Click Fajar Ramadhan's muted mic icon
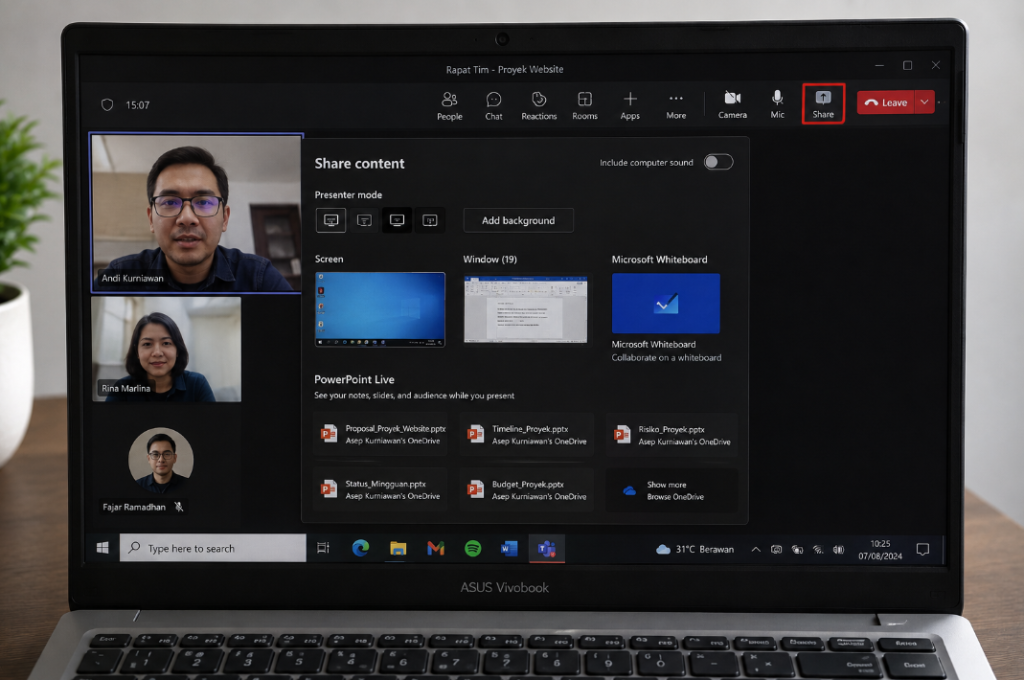This screenshot has height=680, width=1024. click(179, 507)
